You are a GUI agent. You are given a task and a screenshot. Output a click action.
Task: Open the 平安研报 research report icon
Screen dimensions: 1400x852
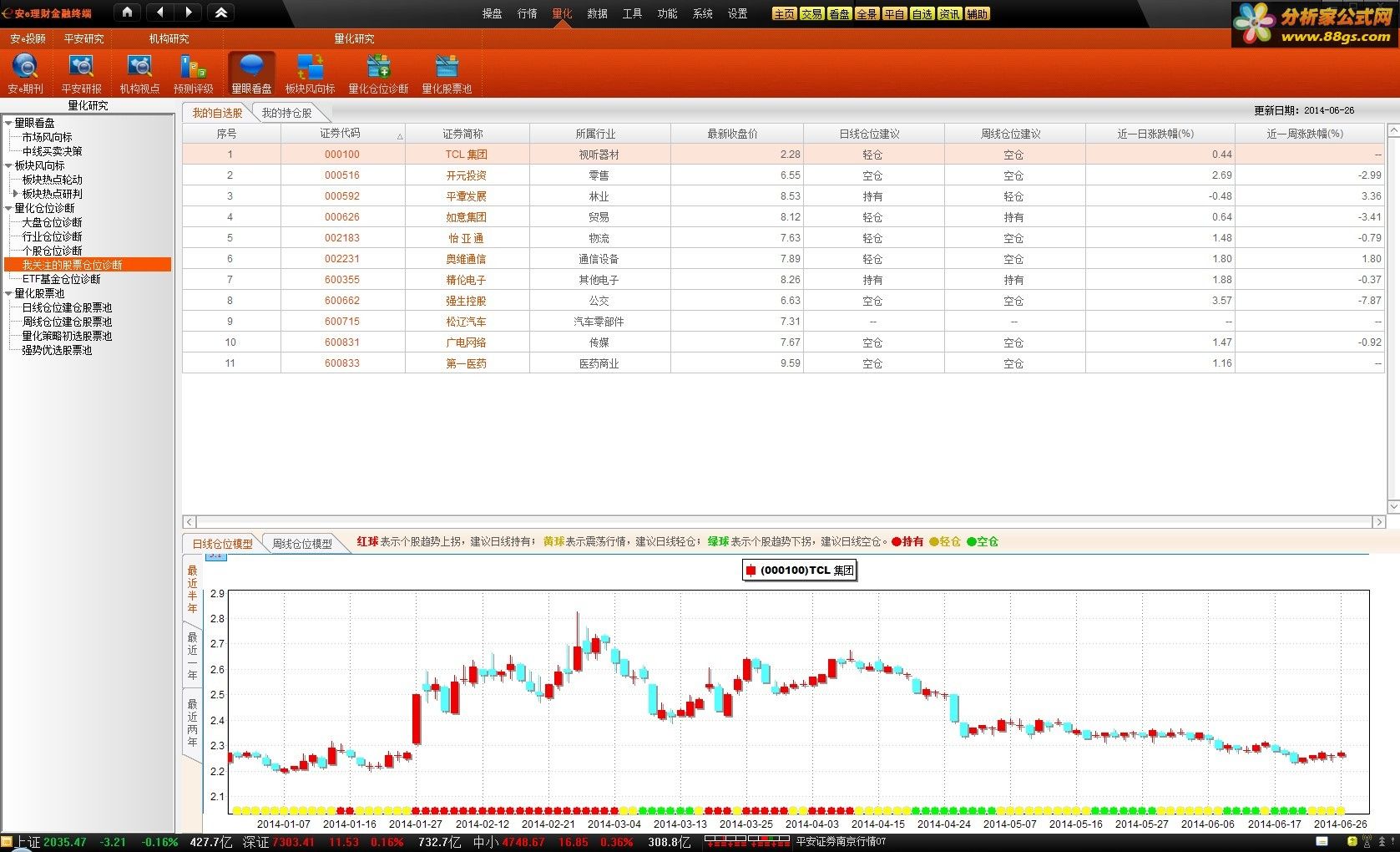[x=81, y=67]
